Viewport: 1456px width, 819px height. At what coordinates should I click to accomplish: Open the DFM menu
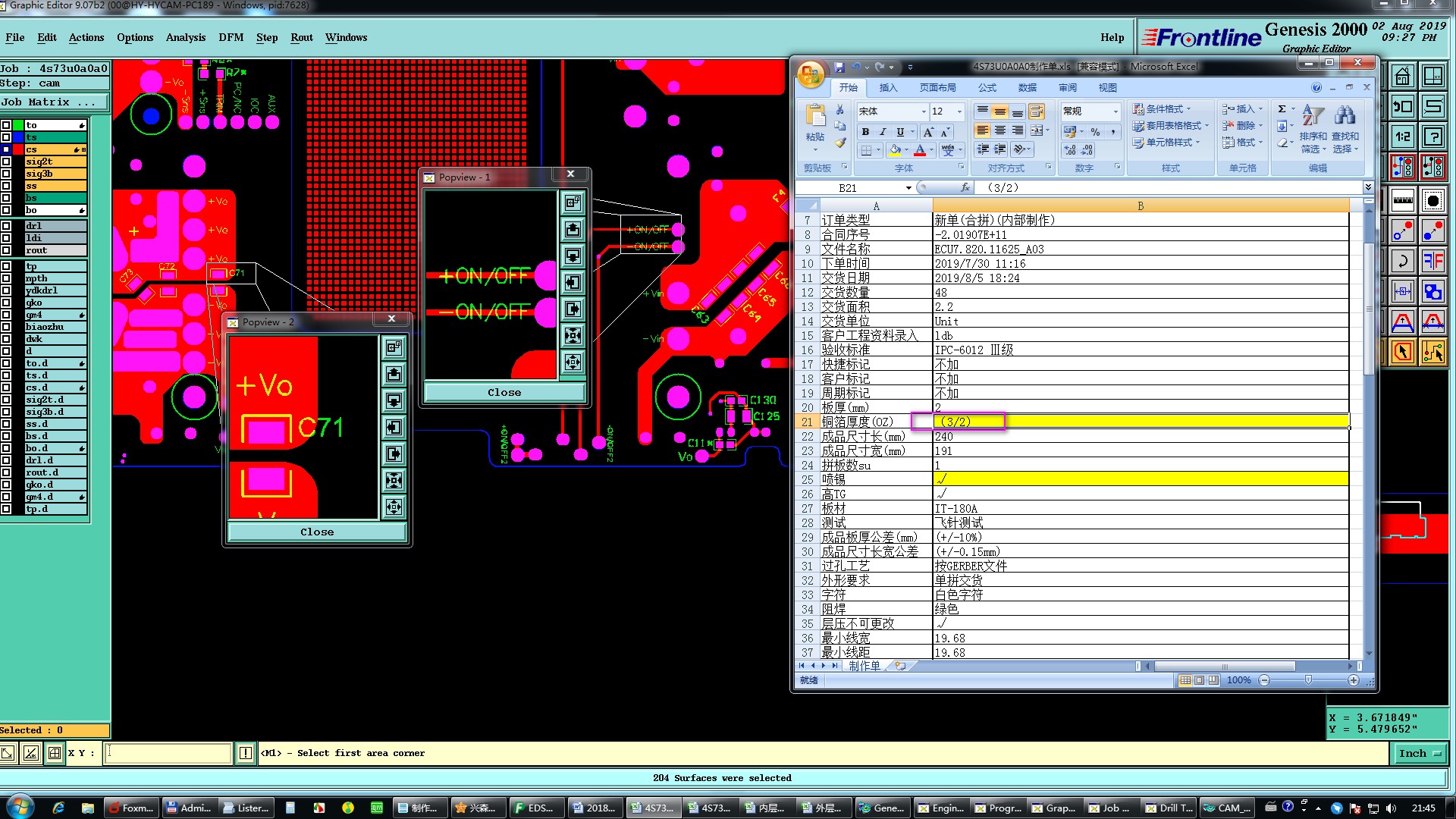tap(231, 37)
